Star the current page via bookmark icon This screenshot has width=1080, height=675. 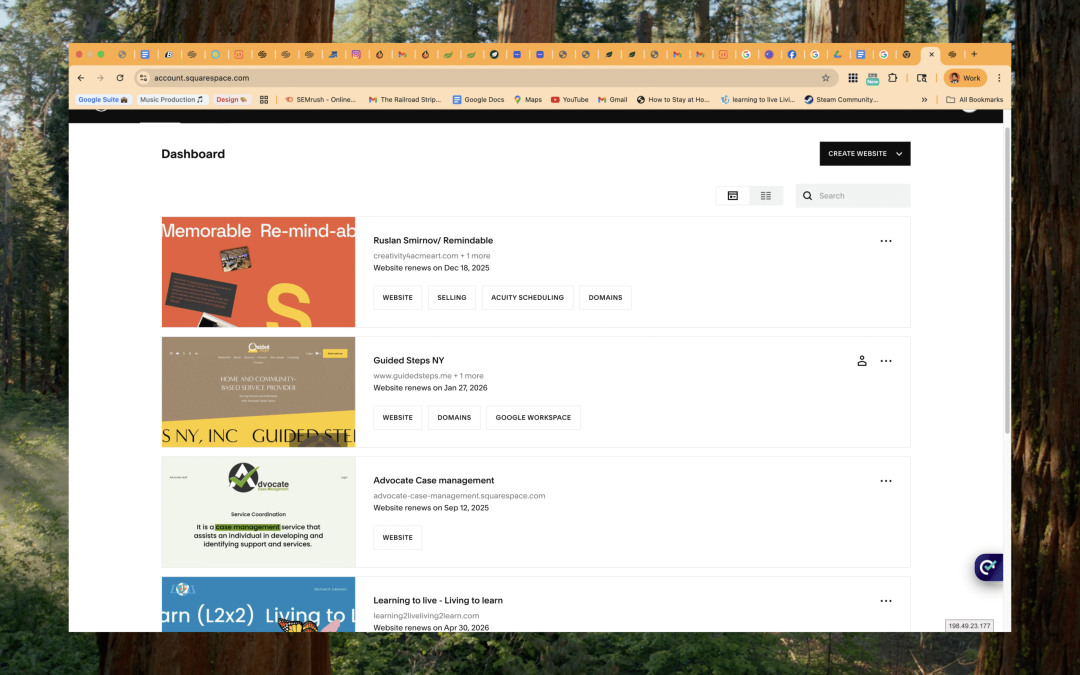point(826,77)
